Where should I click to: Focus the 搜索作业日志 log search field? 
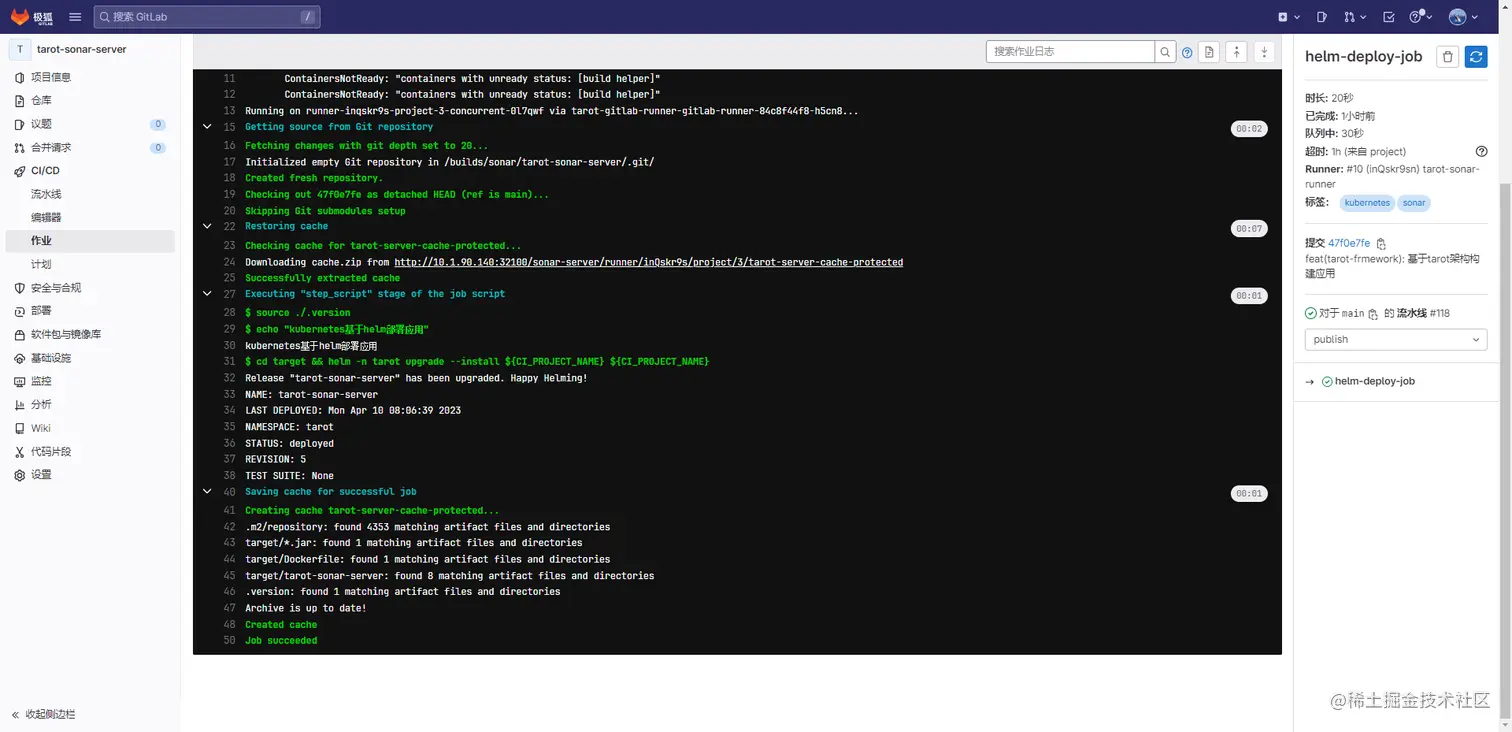(x=1070, y=52)
